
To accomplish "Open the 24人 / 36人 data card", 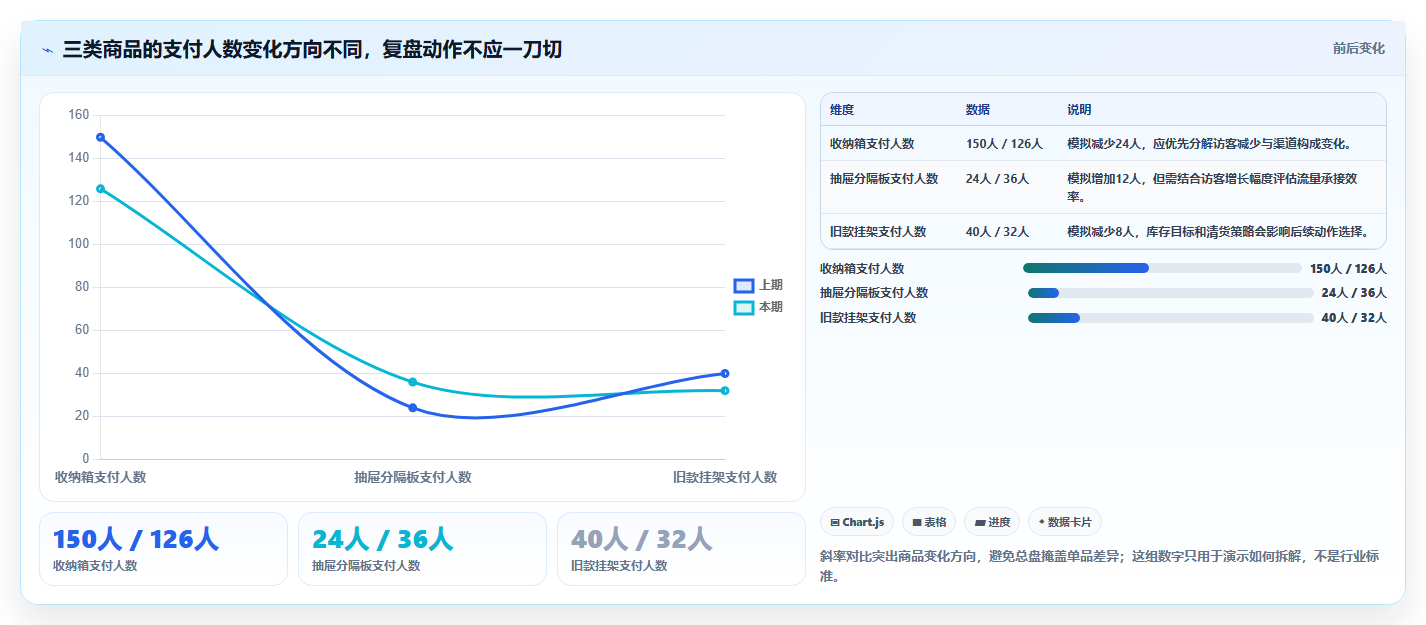I will tap(422, 549).
